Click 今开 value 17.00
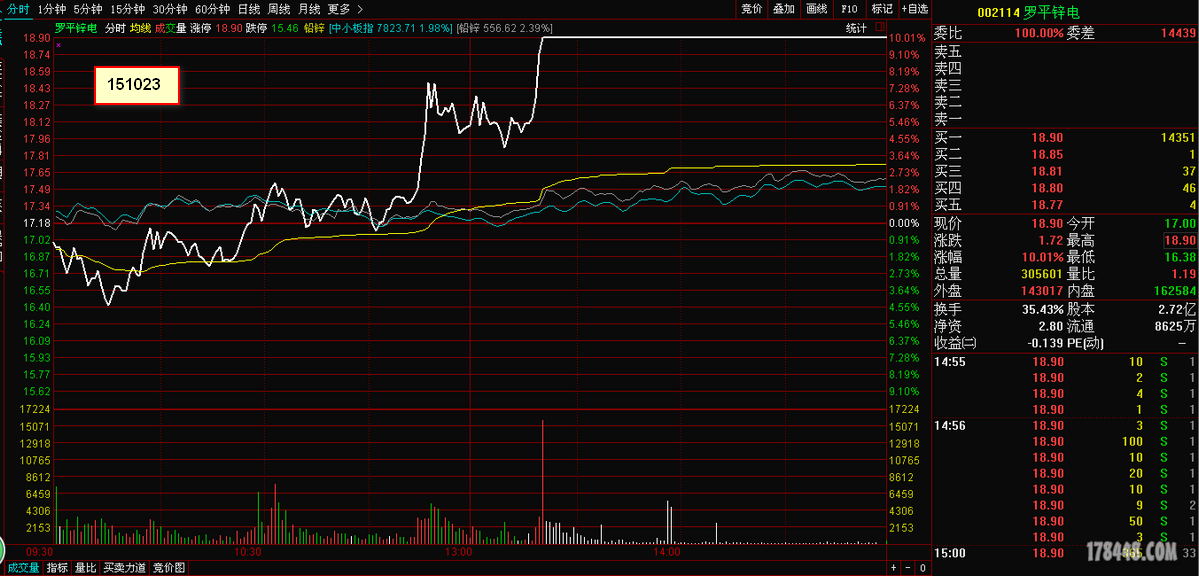1199x576 pixels. click(1178, 224)
